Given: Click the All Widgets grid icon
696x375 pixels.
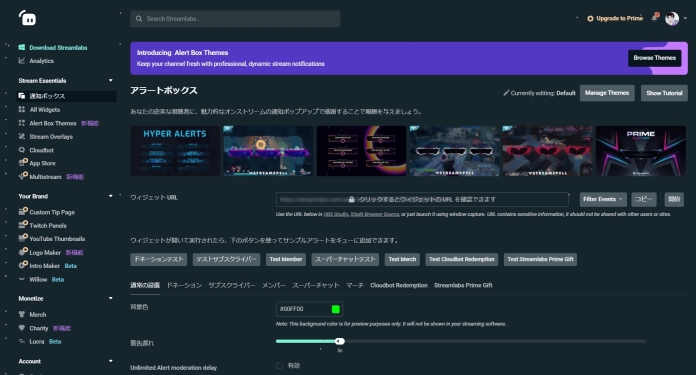Looking at the screenshot, I should click(x=21, y=109).
